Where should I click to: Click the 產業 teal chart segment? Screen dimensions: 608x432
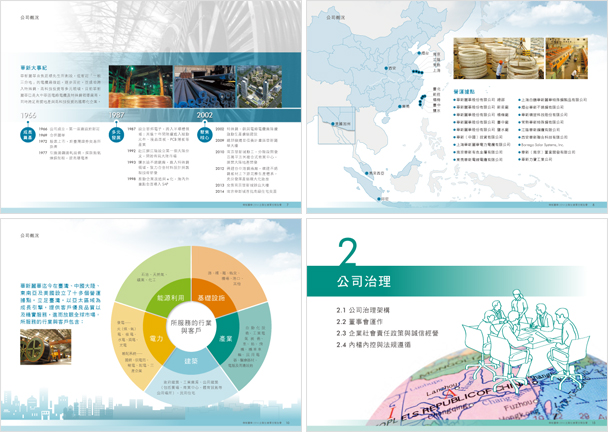[225, 339]
